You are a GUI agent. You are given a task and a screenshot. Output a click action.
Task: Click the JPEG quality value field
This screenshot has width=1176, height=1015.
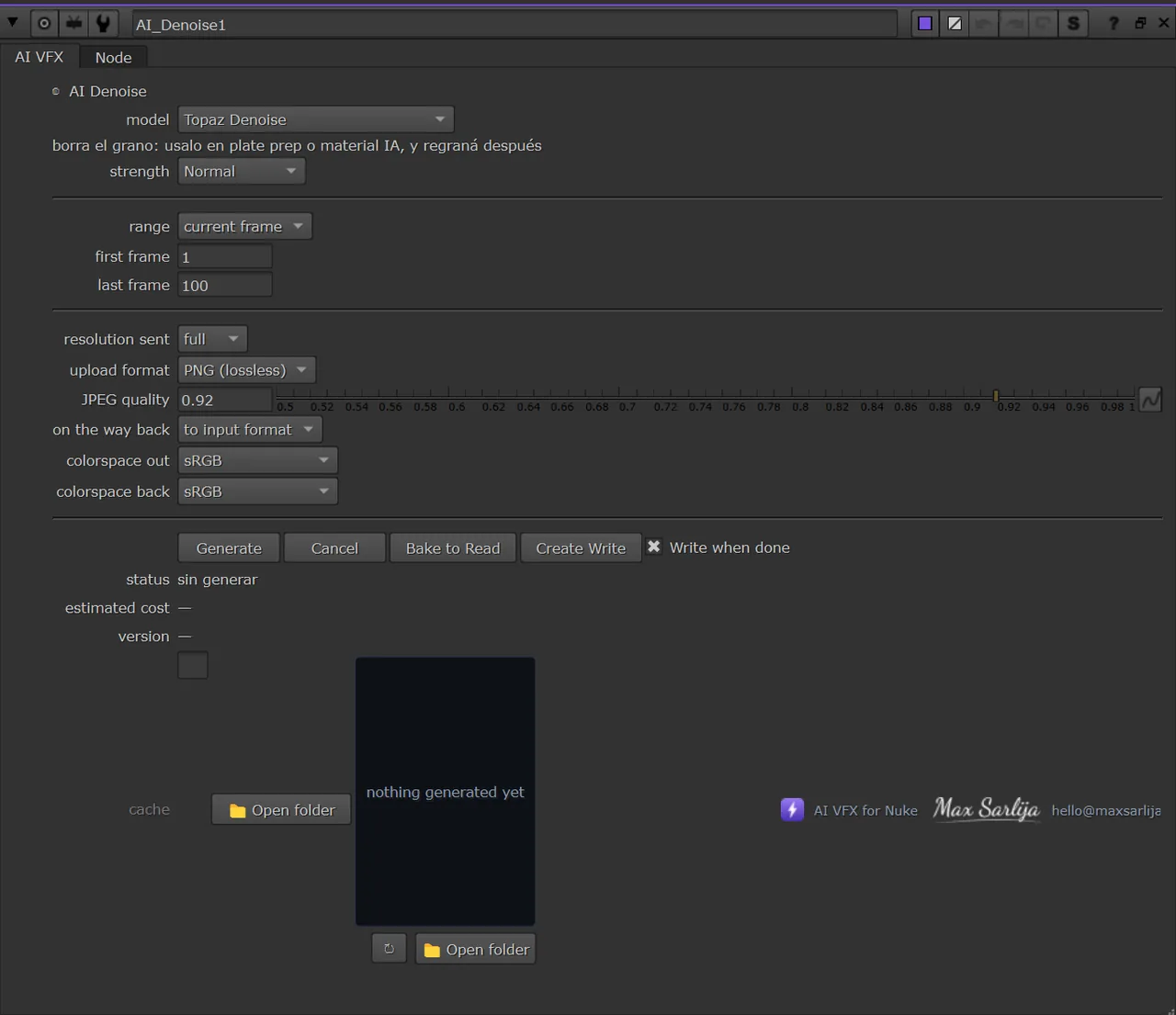coord(224,400)
